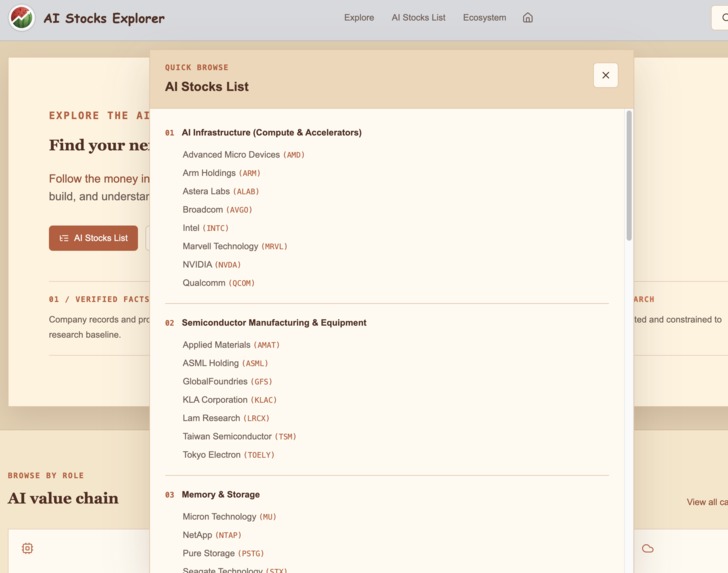The width and height of the screenshot is (728, 573).
Task: Open the View all link at right
Action: pos(707,502)
